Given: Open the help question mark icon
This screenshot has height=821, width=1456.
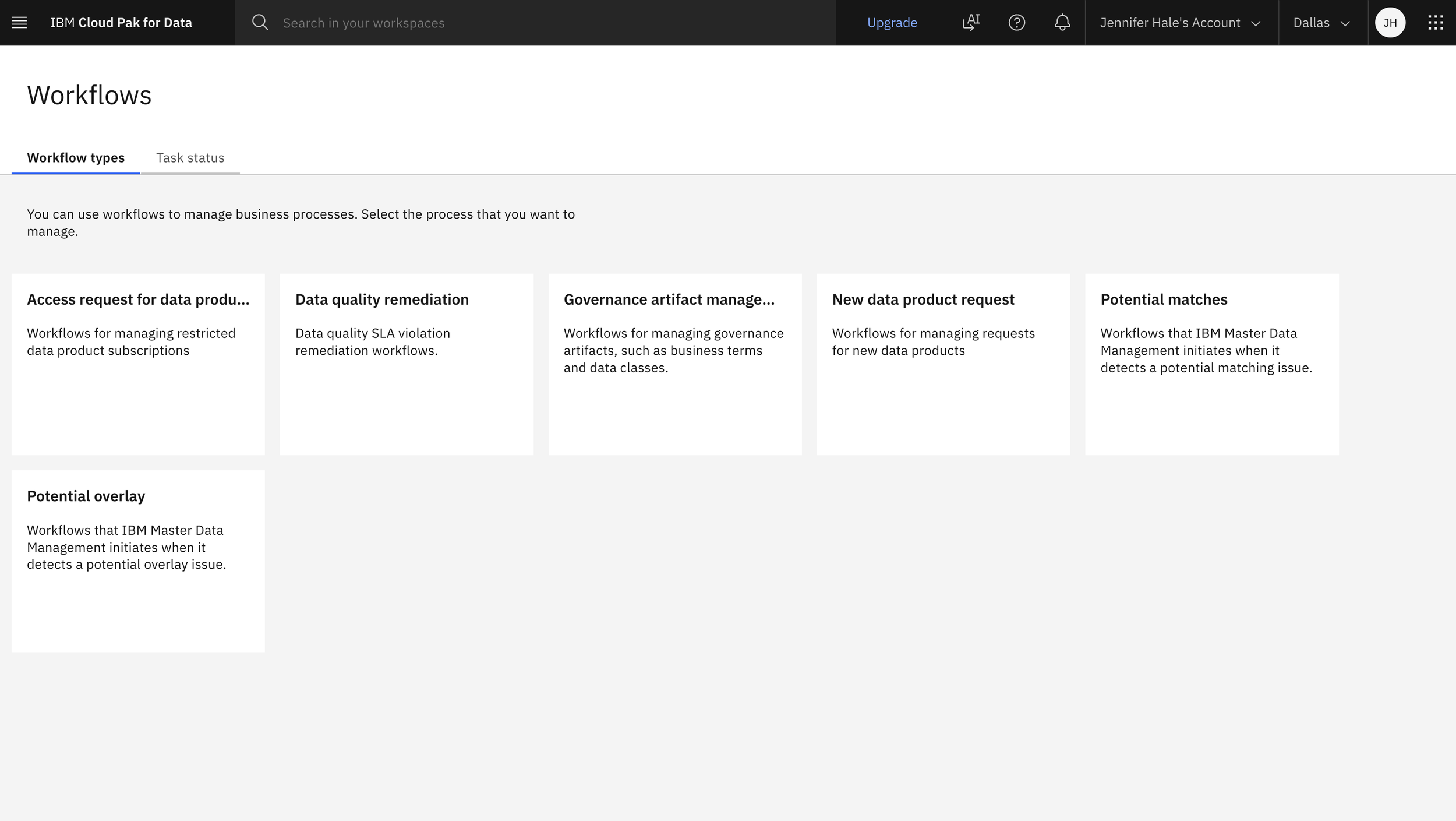Looking at the screenshot, I should 1016,23.
